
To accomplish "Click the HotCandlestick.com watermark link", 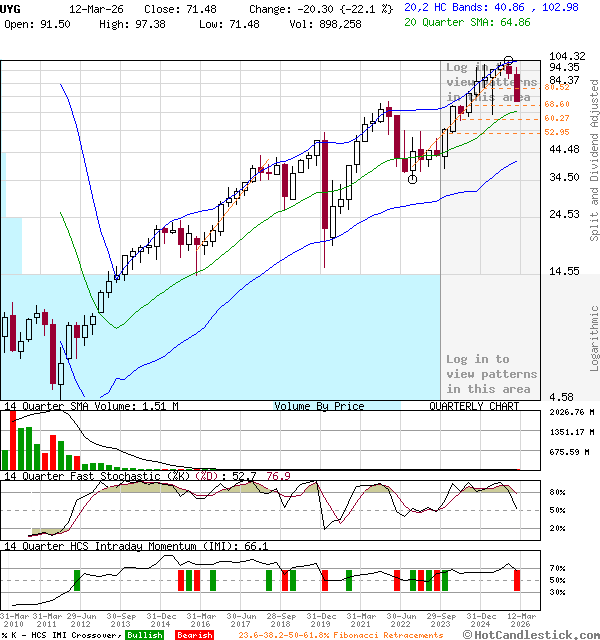I will (x=530, y=634).
